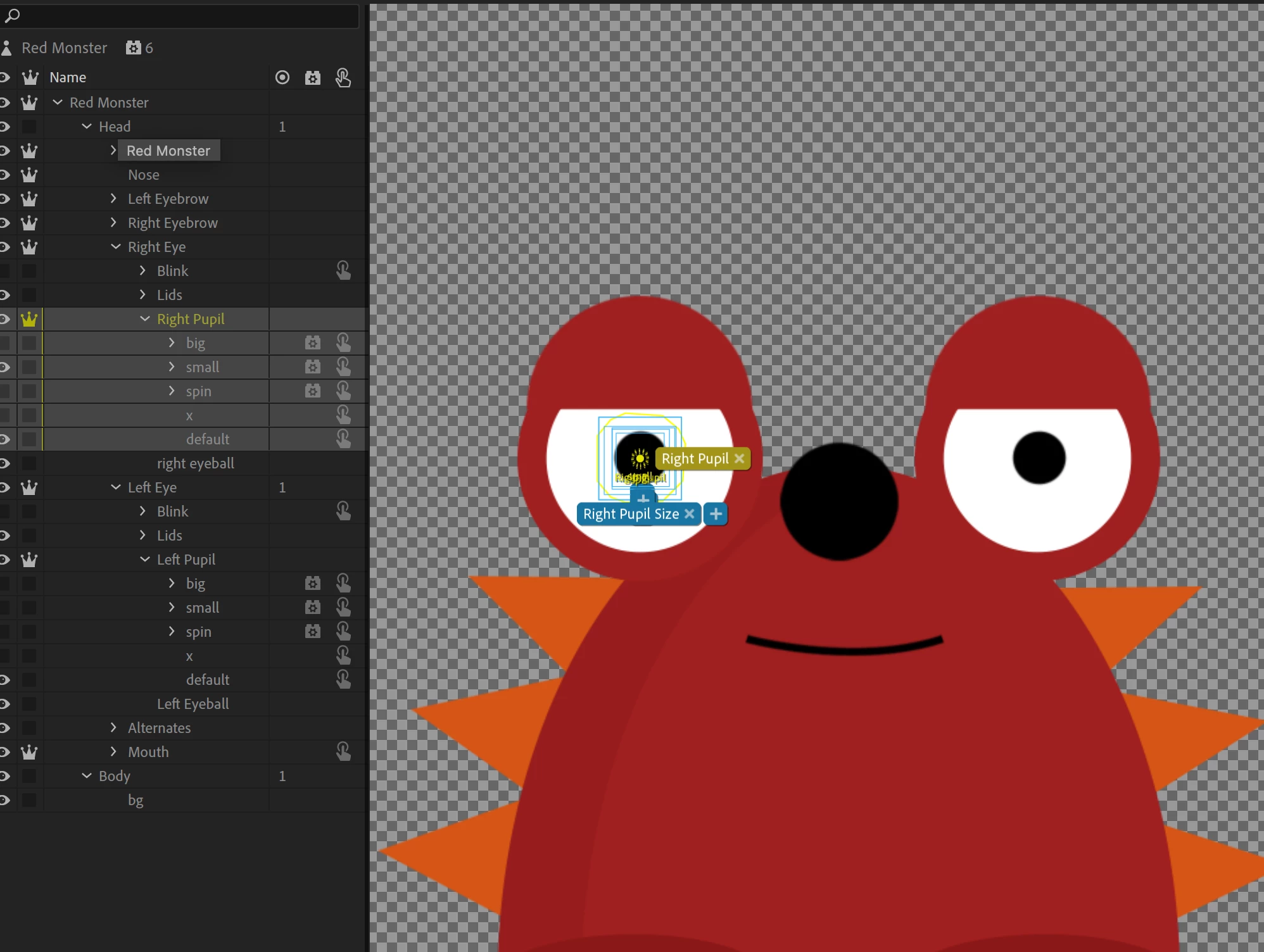Select the Left Eyeball layer
This screenshot has width=1264, height=952.
(193, 704)
